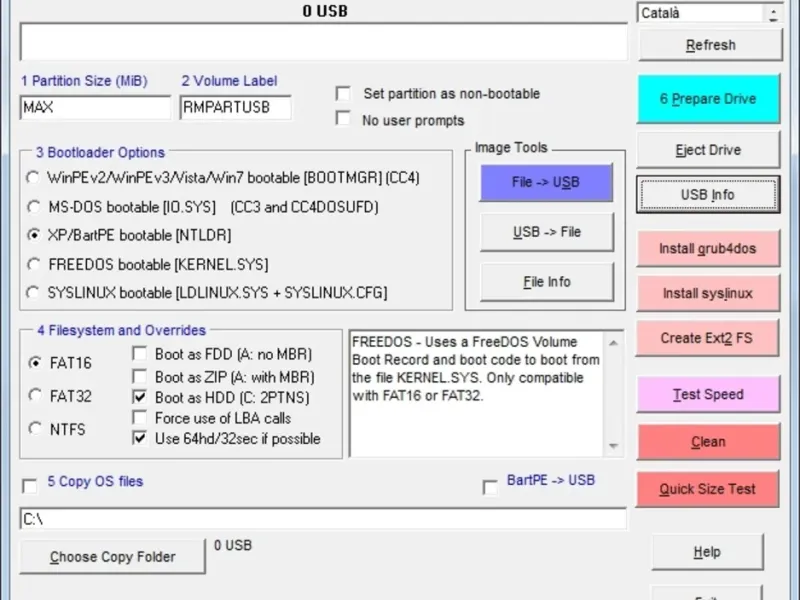800x600 pixels.
Task: Tick Boot as ZIP (A: with MBR)
Action: coord(139,377)
